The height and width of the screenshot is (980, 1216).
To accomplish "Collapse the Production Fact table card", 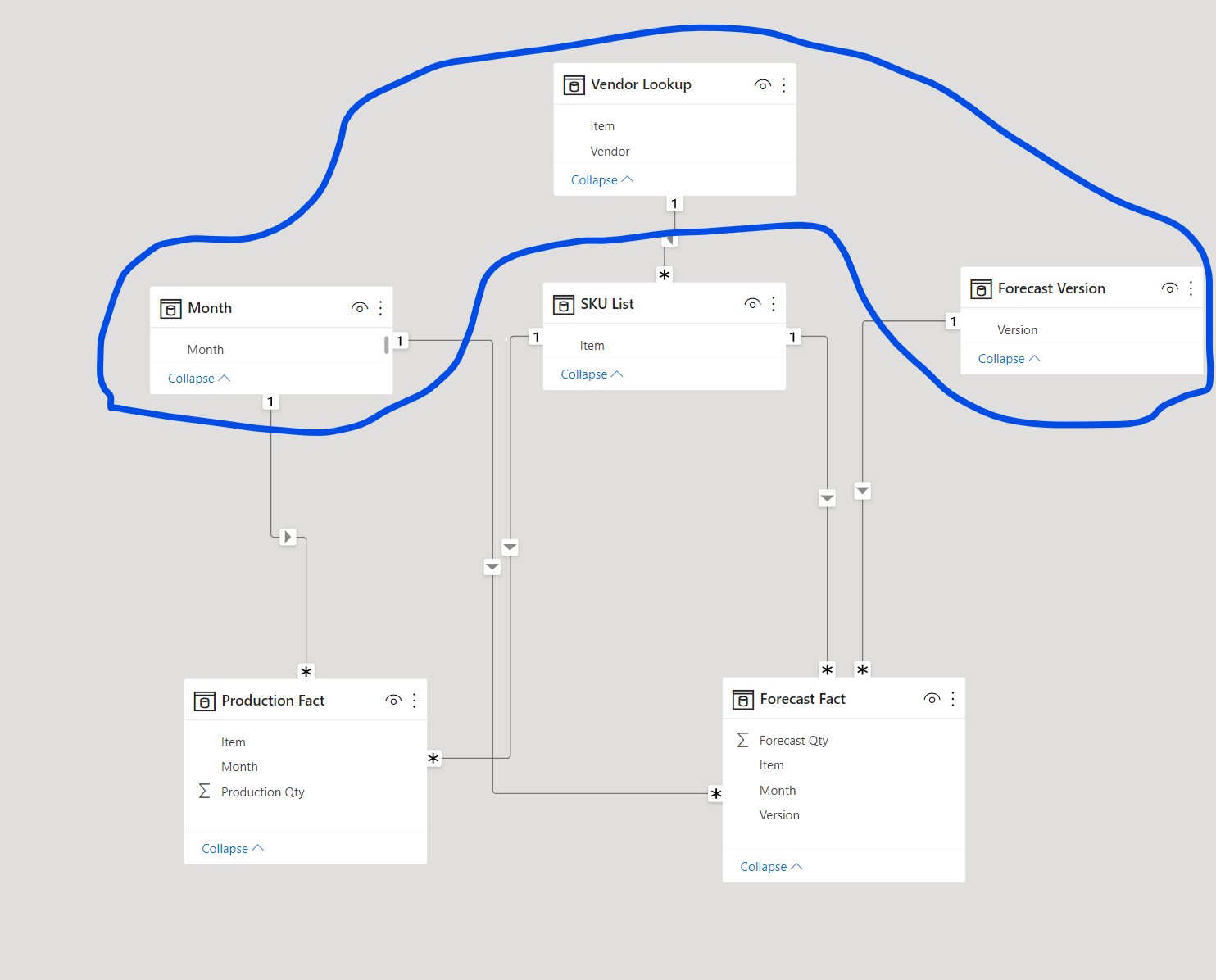I will (233, 849).
